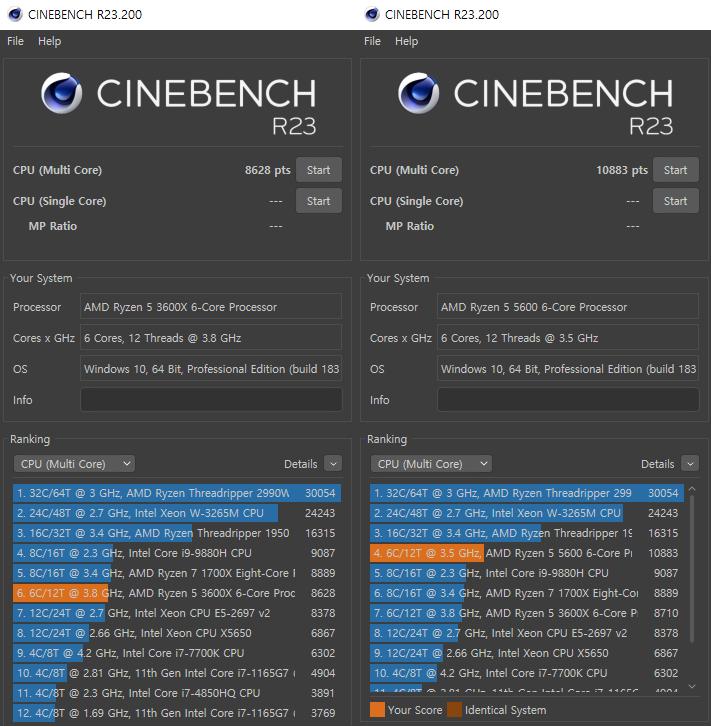Select Core i9-9880H row in right ranking
This screenshot has height=727, width=711.
(527, 573)
